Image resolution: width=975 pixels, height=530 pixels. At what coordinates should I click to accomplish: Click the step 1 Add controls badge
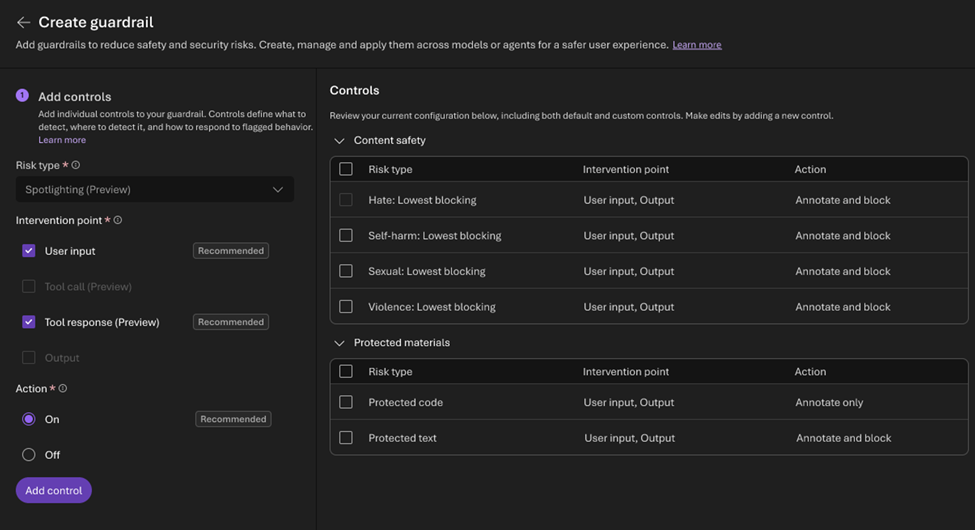(22, 96)
